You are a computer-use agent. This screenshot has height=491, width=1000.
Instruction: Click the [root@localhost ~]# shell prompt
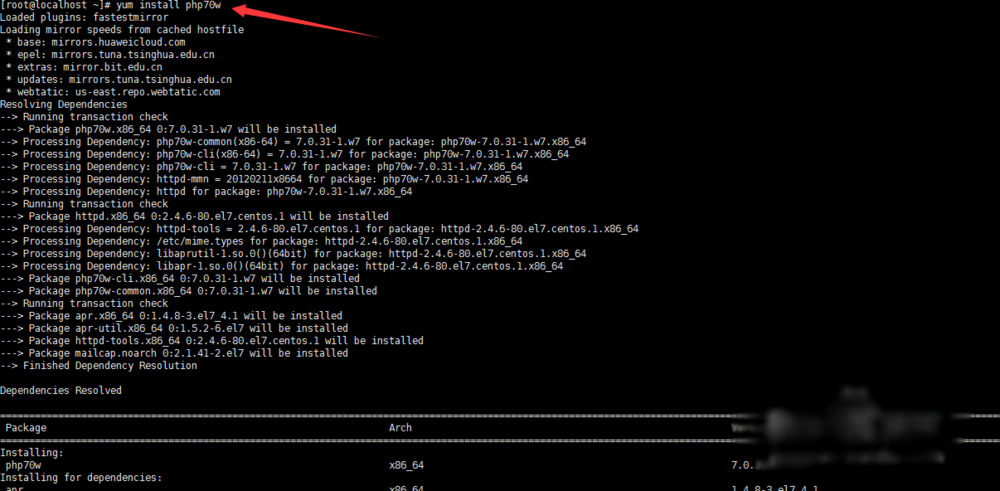[x=54, y=6]
